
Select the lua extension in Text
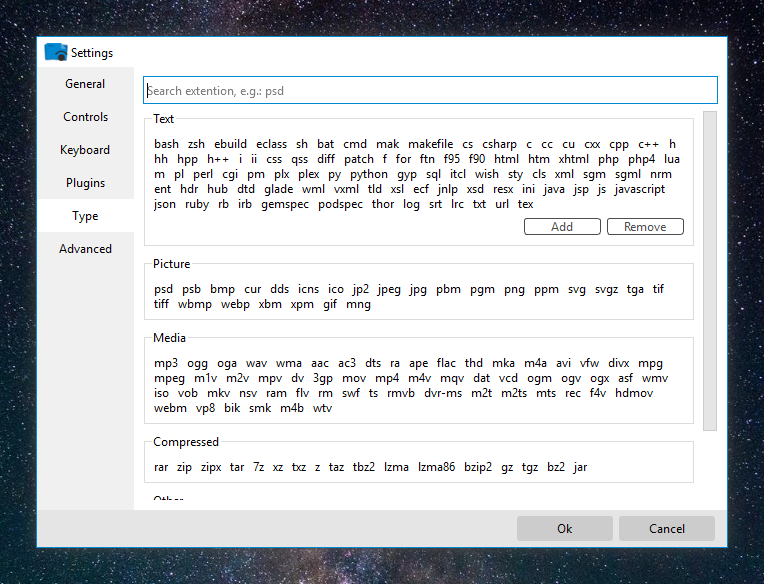671,159
